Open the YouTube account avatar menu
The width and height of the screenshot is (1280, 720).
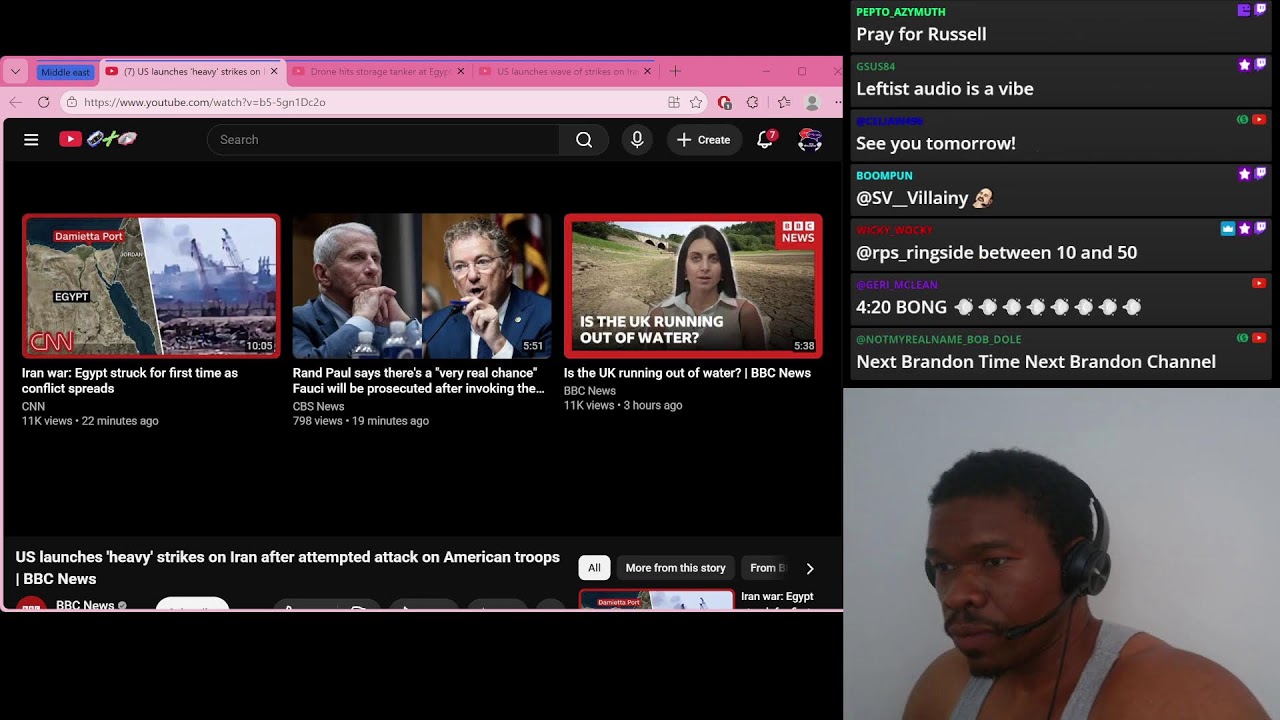click(x=810, y=140)
